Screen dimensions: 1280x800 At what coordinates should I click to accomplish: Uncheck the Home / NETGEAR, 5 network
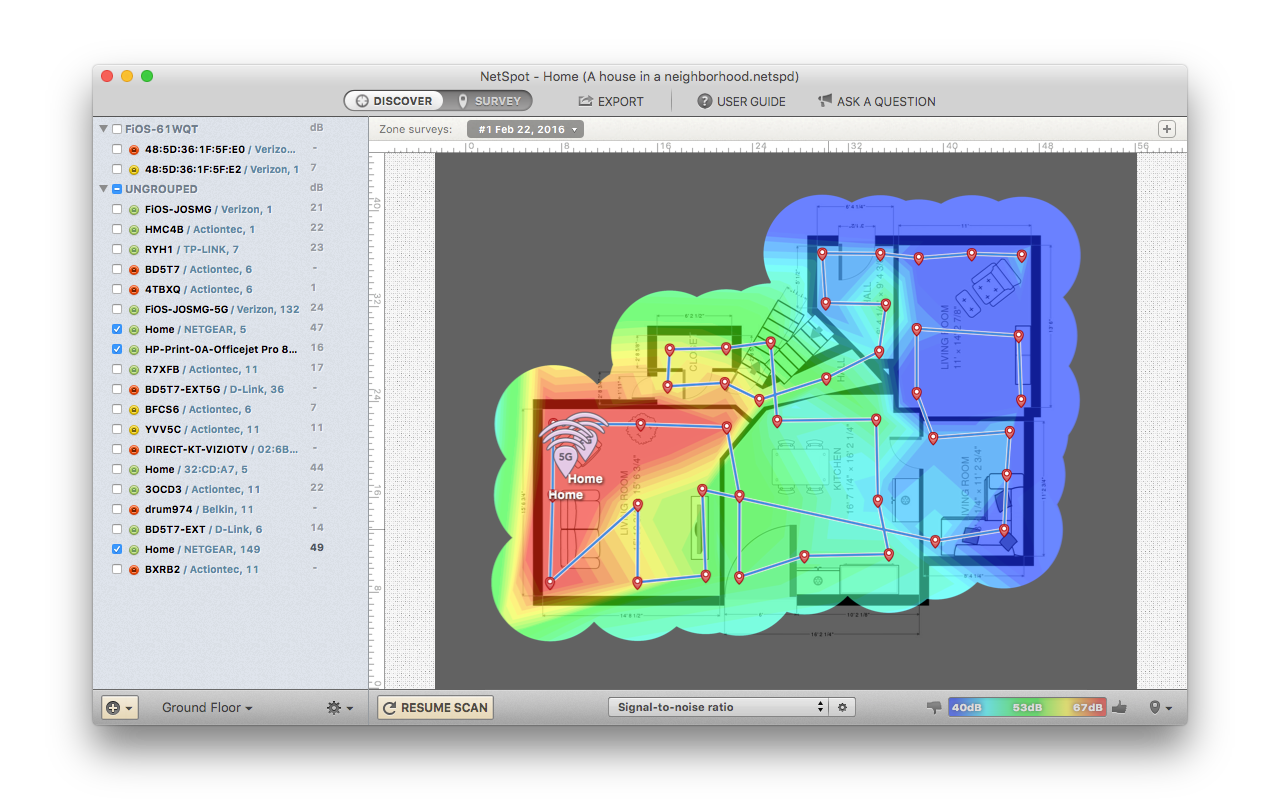click(x=117, y=329)
